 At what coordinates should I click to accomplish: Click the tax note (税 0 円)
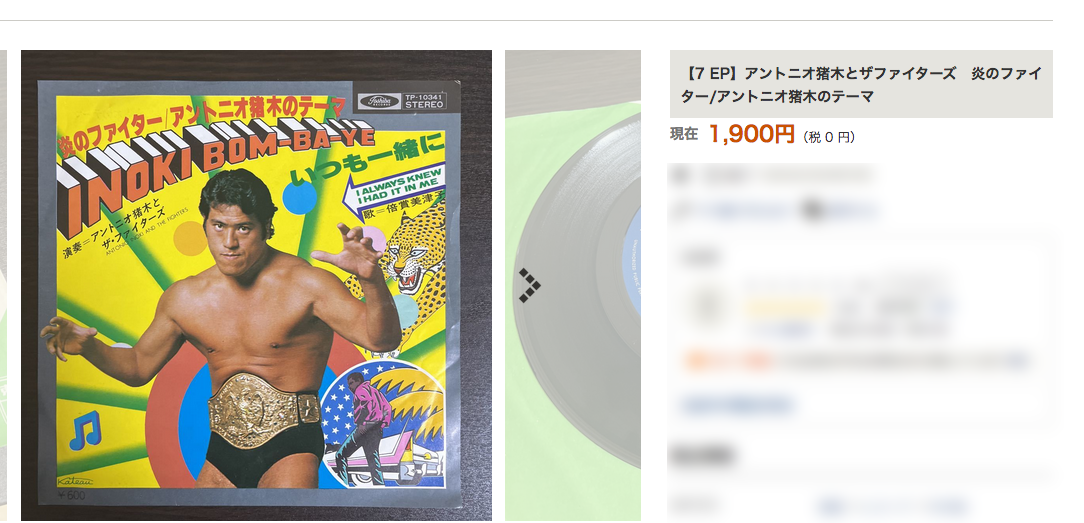(x=829, y=137)
